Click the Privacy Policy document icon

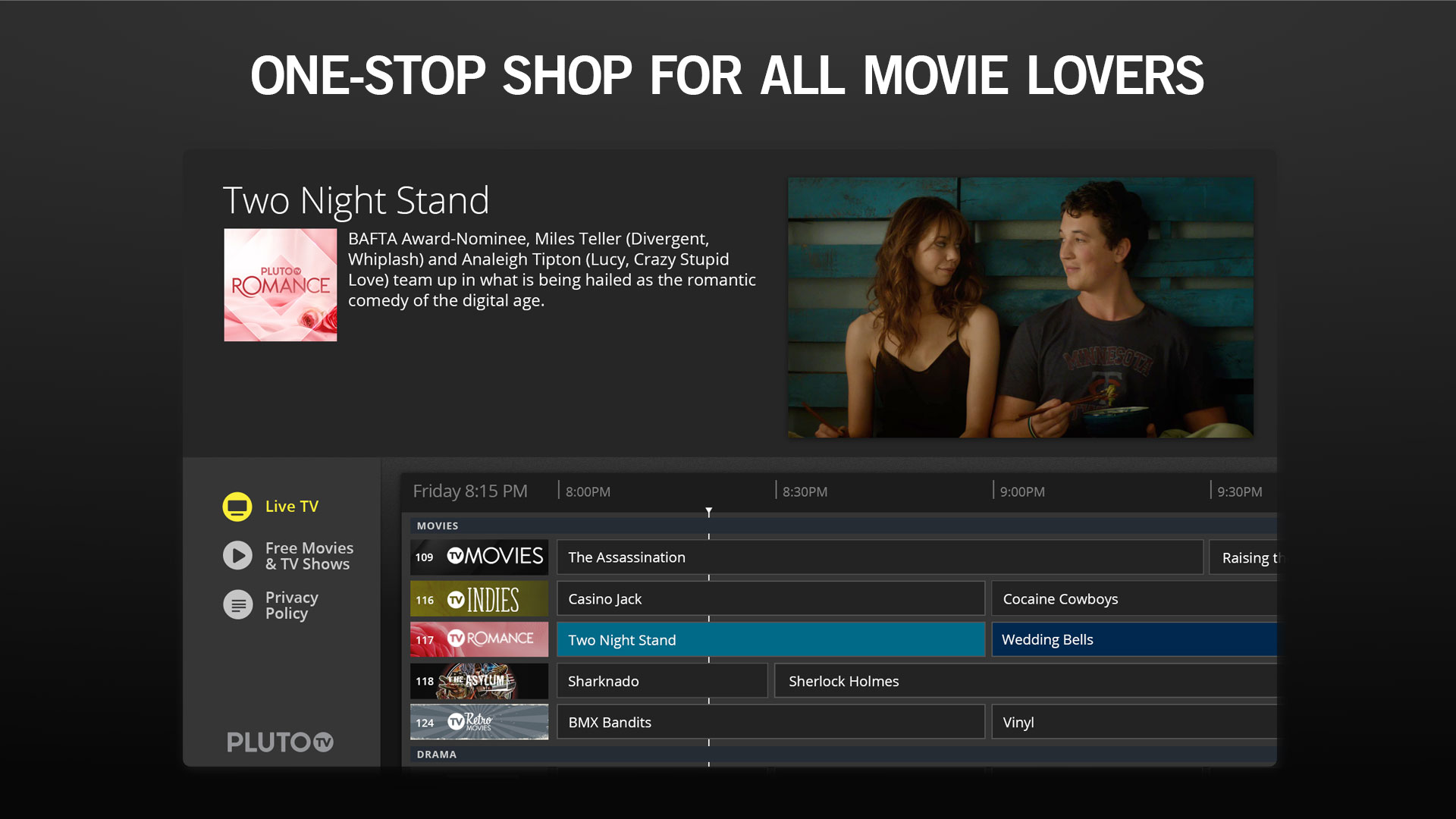click(237, 605)
